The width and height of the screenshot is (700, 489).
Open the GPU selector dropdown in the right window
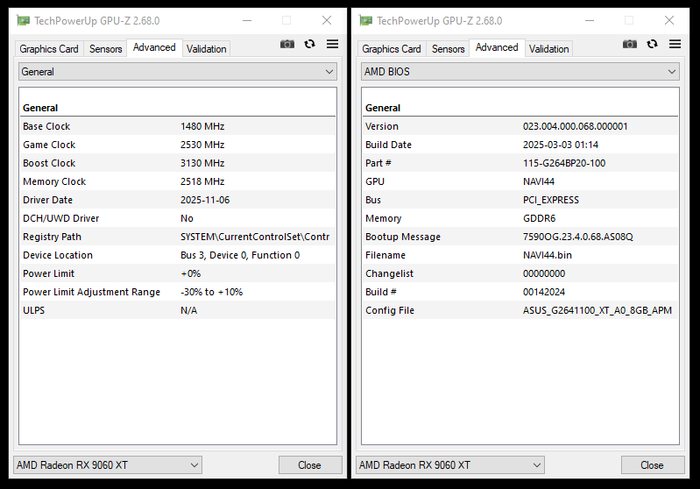pos(450,465)
